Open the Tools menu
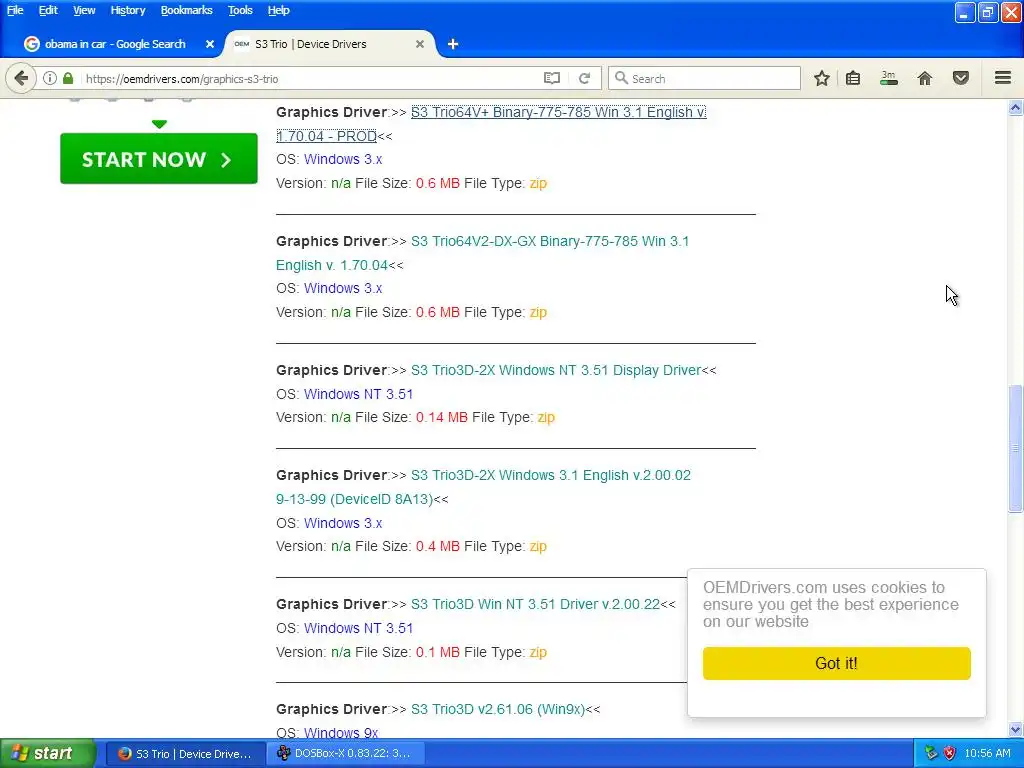Image resolution: width=1024 pixels, height=768 pixels. (240, 10)
